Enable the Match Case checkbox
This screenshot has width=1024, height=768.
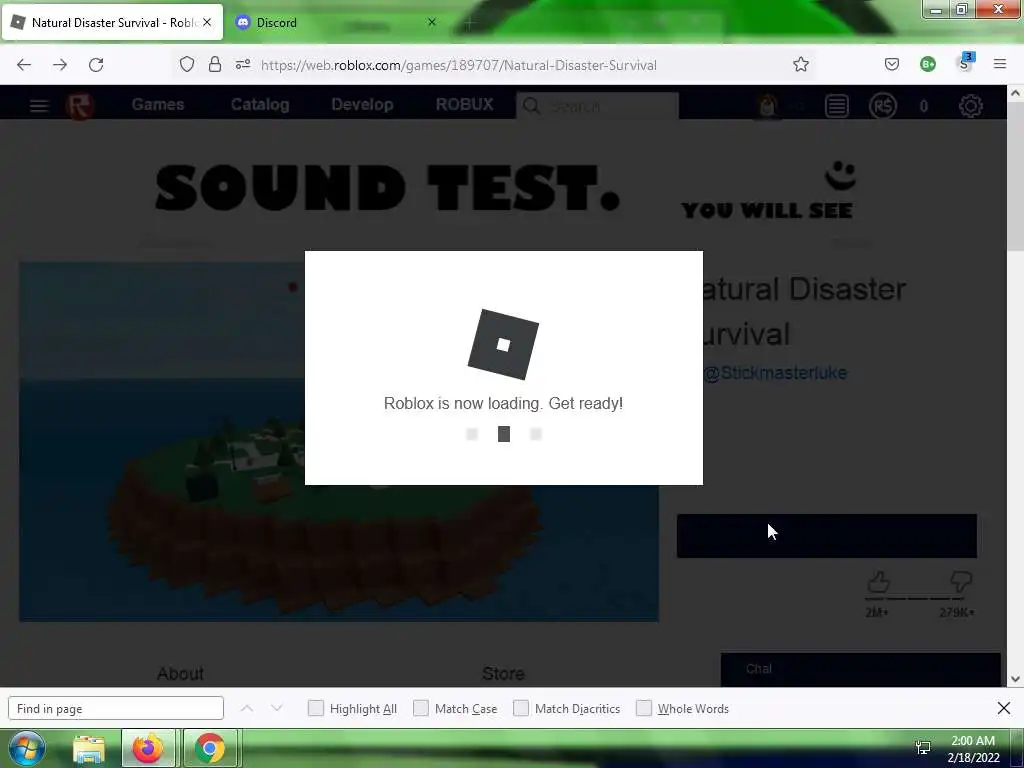tap(421, 708)
